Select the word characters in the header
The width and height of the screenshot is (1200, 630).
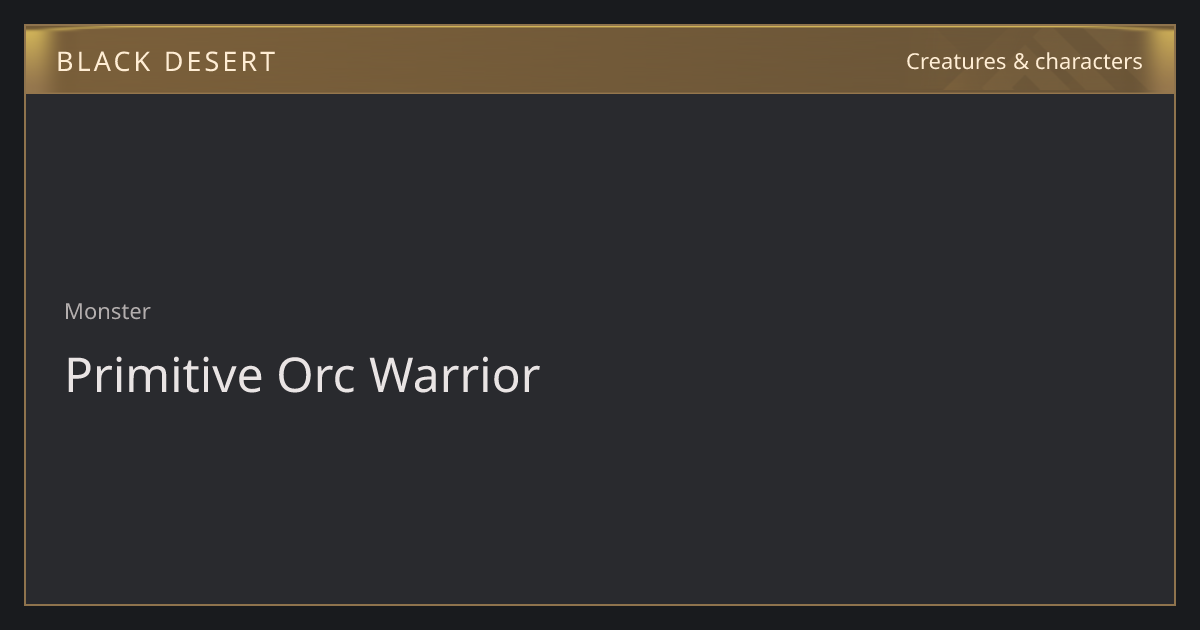[1088, 61]
